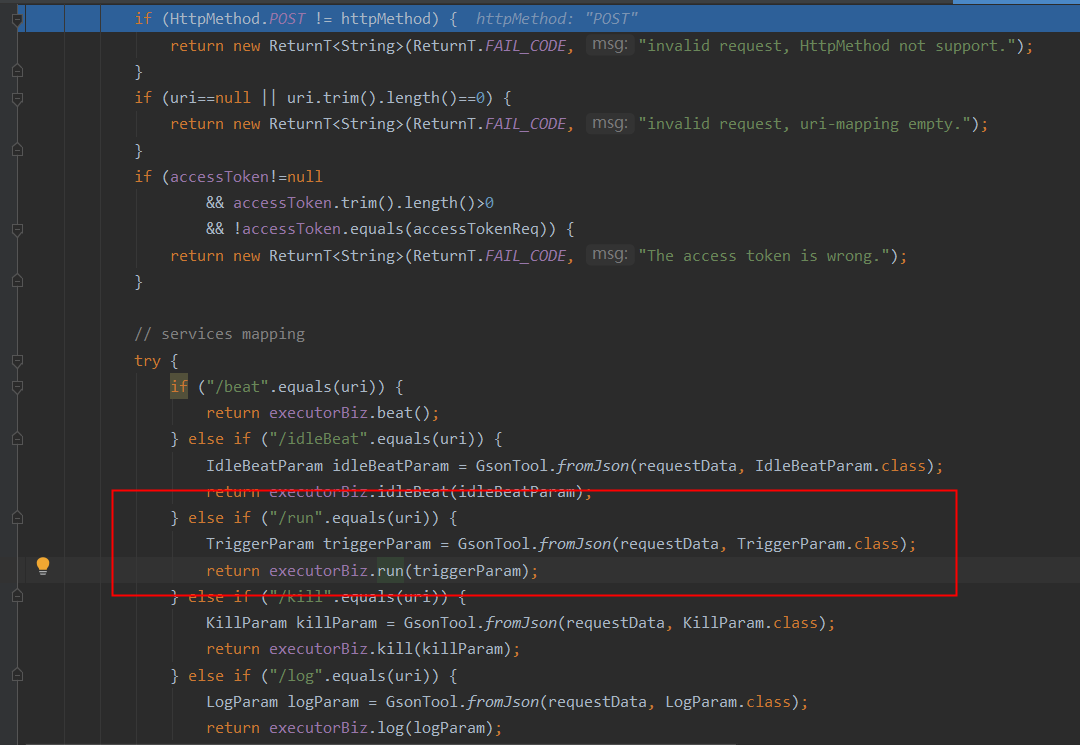Viewport: 1080px width, 745px height.
Task: Click triggerParam argument in return statement
Action: click(x=466, y=571)
